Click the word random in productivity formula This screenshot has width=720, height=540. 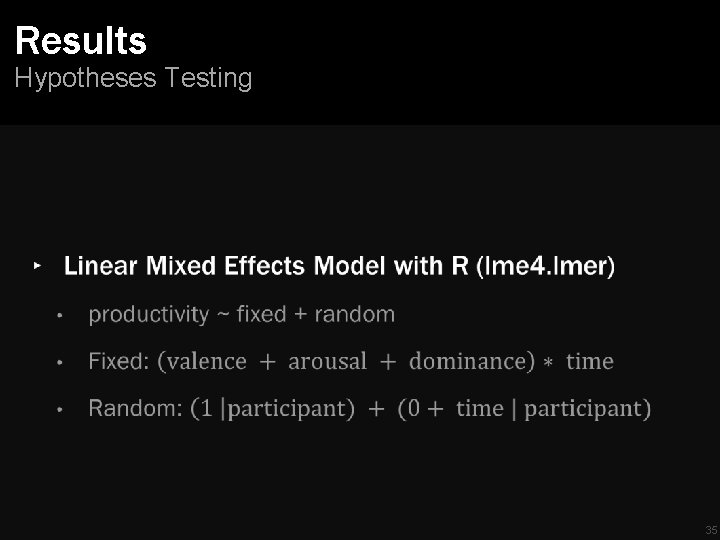click(x=354, y=315)
